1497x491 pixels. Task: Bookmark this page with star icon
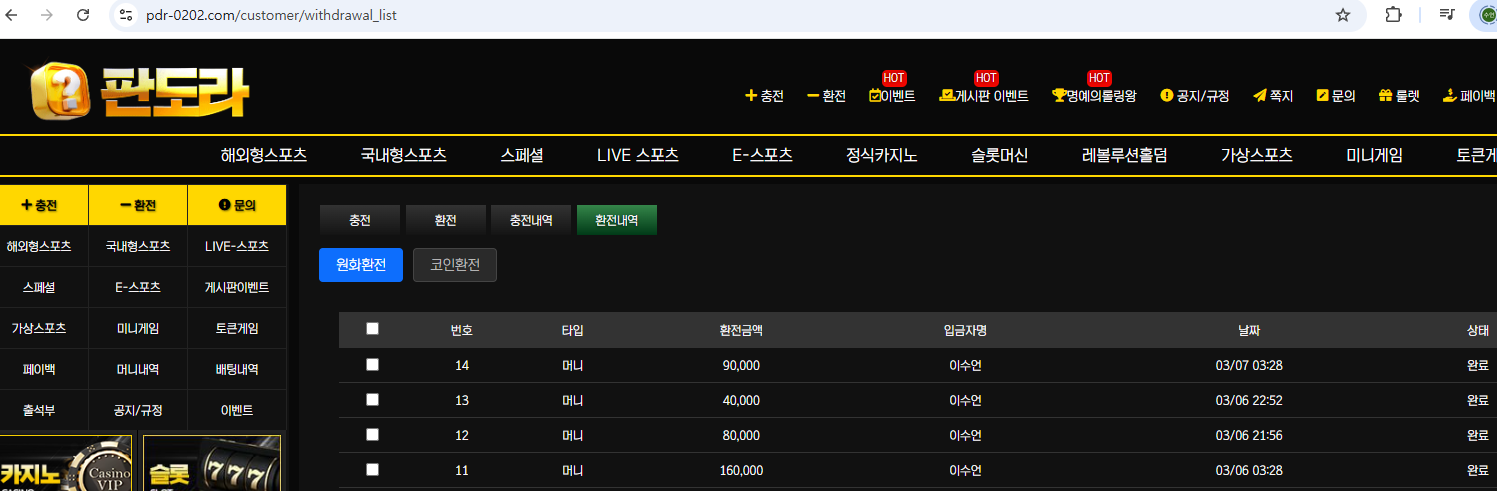[x=1343, y=15]
